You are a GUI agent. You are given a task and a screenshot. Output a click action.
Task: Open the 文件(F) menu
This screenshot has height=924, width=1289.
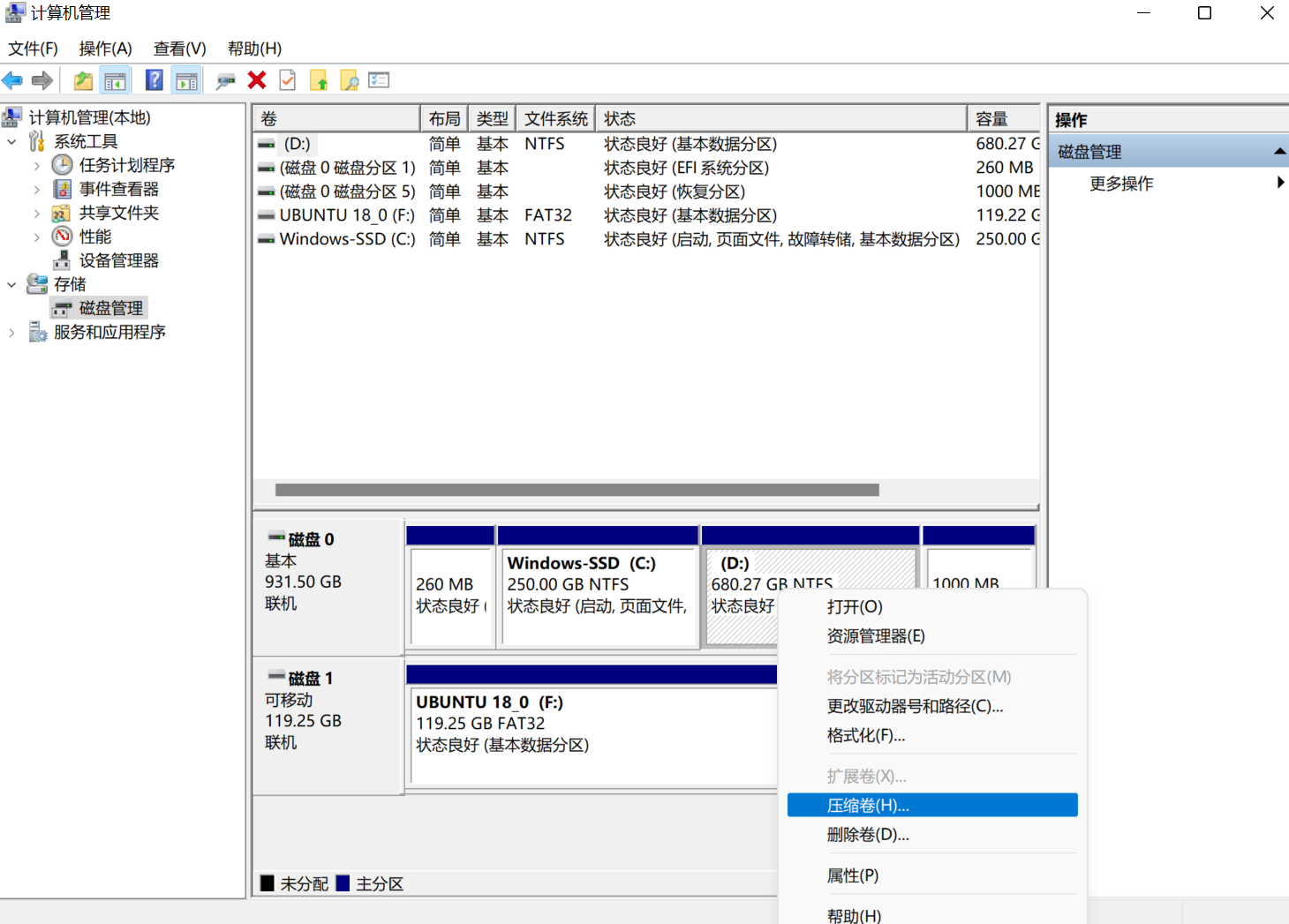click(34, 49)
